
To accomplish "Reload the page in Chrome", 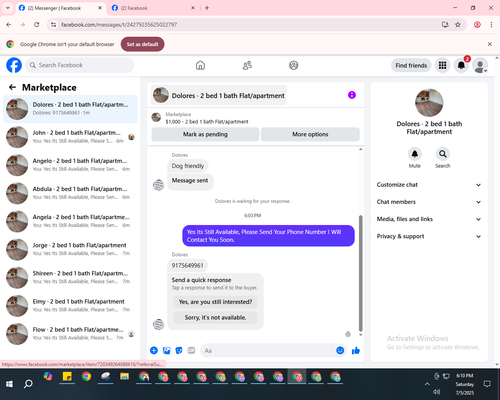I will coord(37,25).
